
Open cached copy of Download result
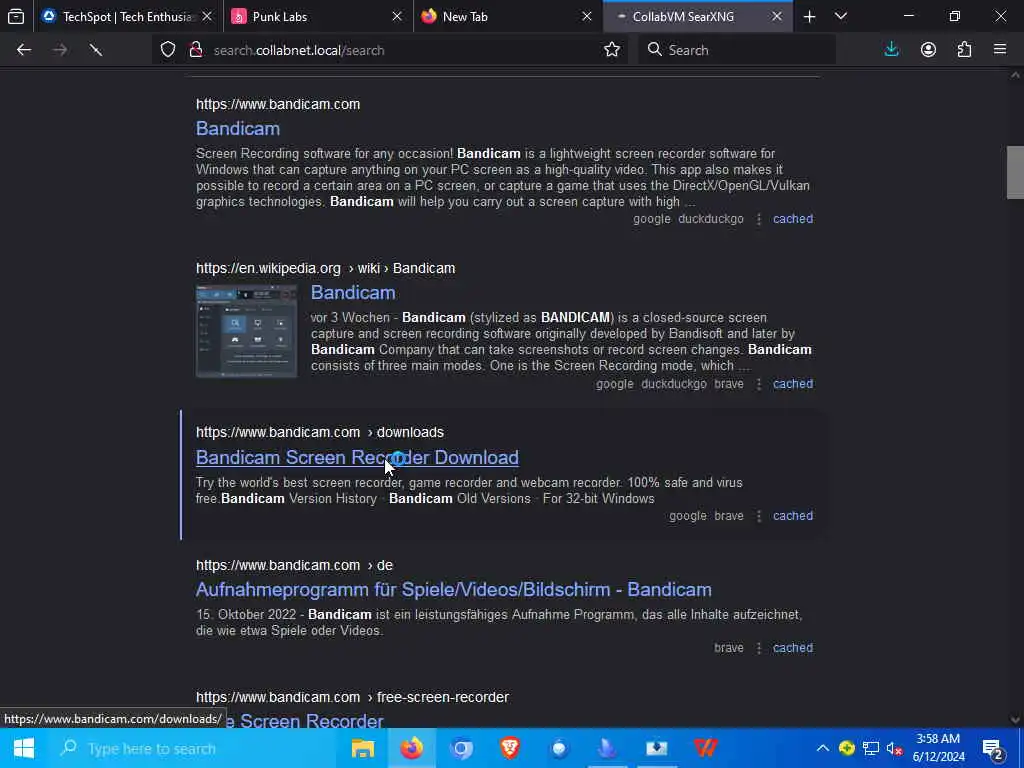(x=793, y=516)
